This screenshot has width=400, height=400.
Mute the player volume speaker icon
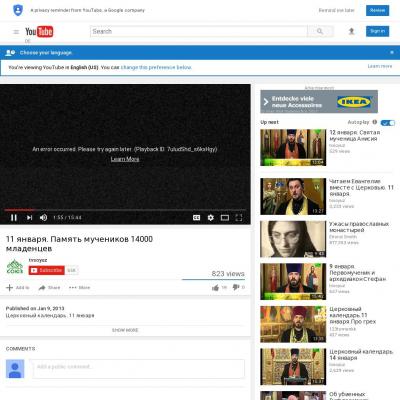click(43, 218)
